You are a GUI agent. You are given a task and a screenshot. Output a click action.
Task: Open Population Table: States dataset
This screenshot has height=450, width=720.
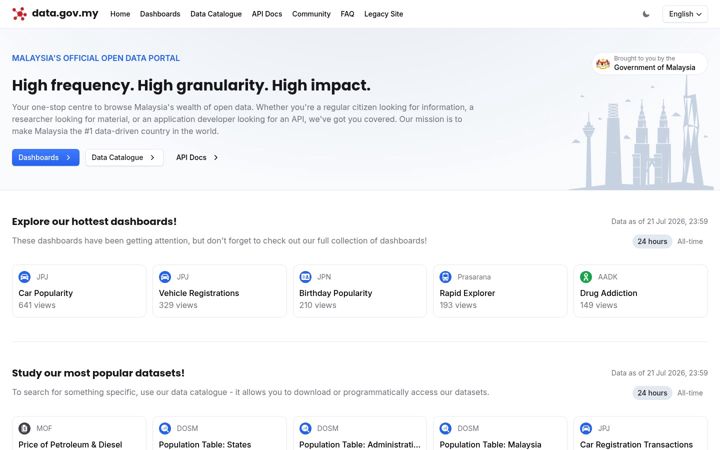[219, 434]
